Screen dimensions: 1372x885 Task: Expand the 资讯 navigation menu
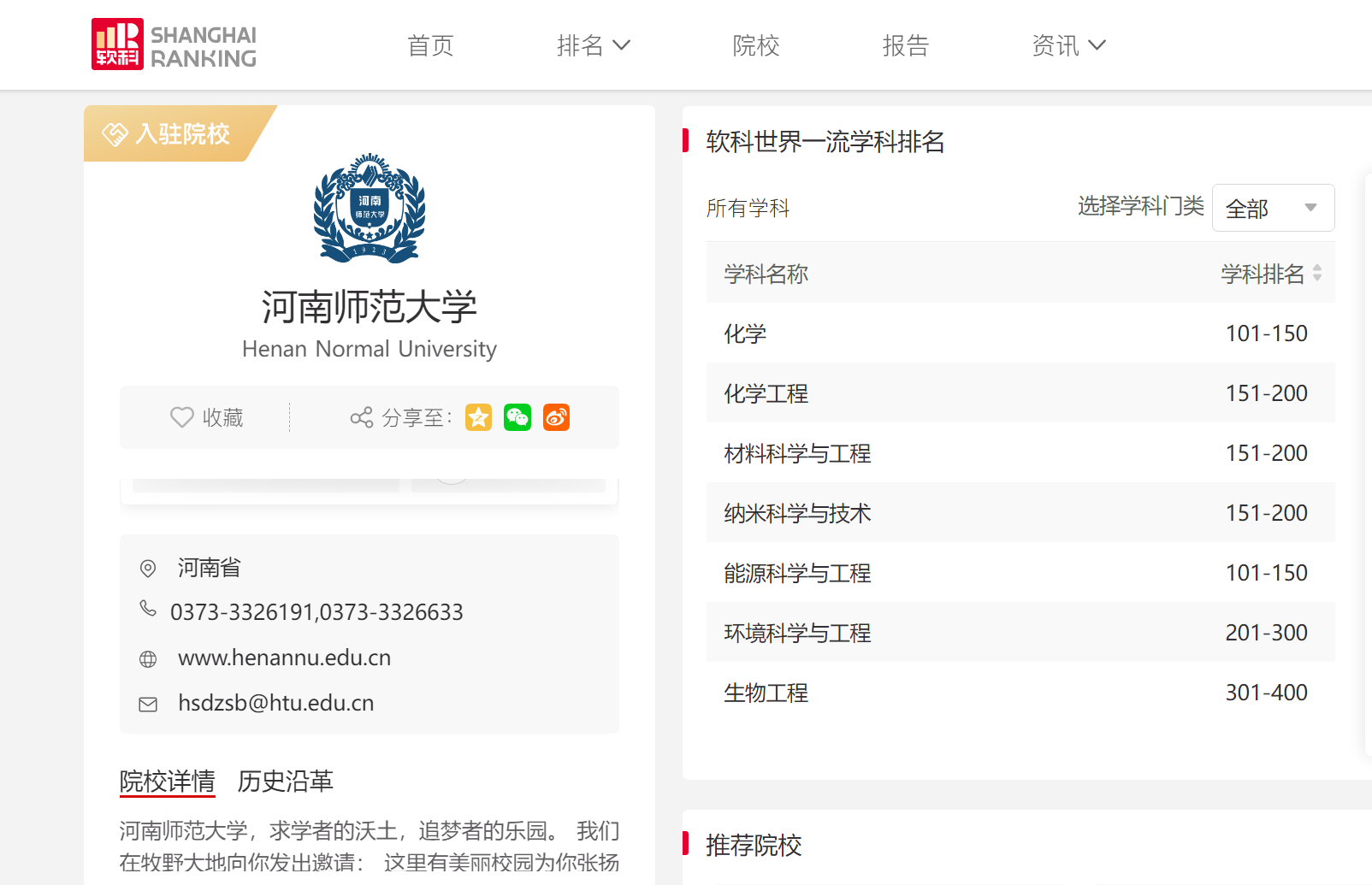point(1068,45)
